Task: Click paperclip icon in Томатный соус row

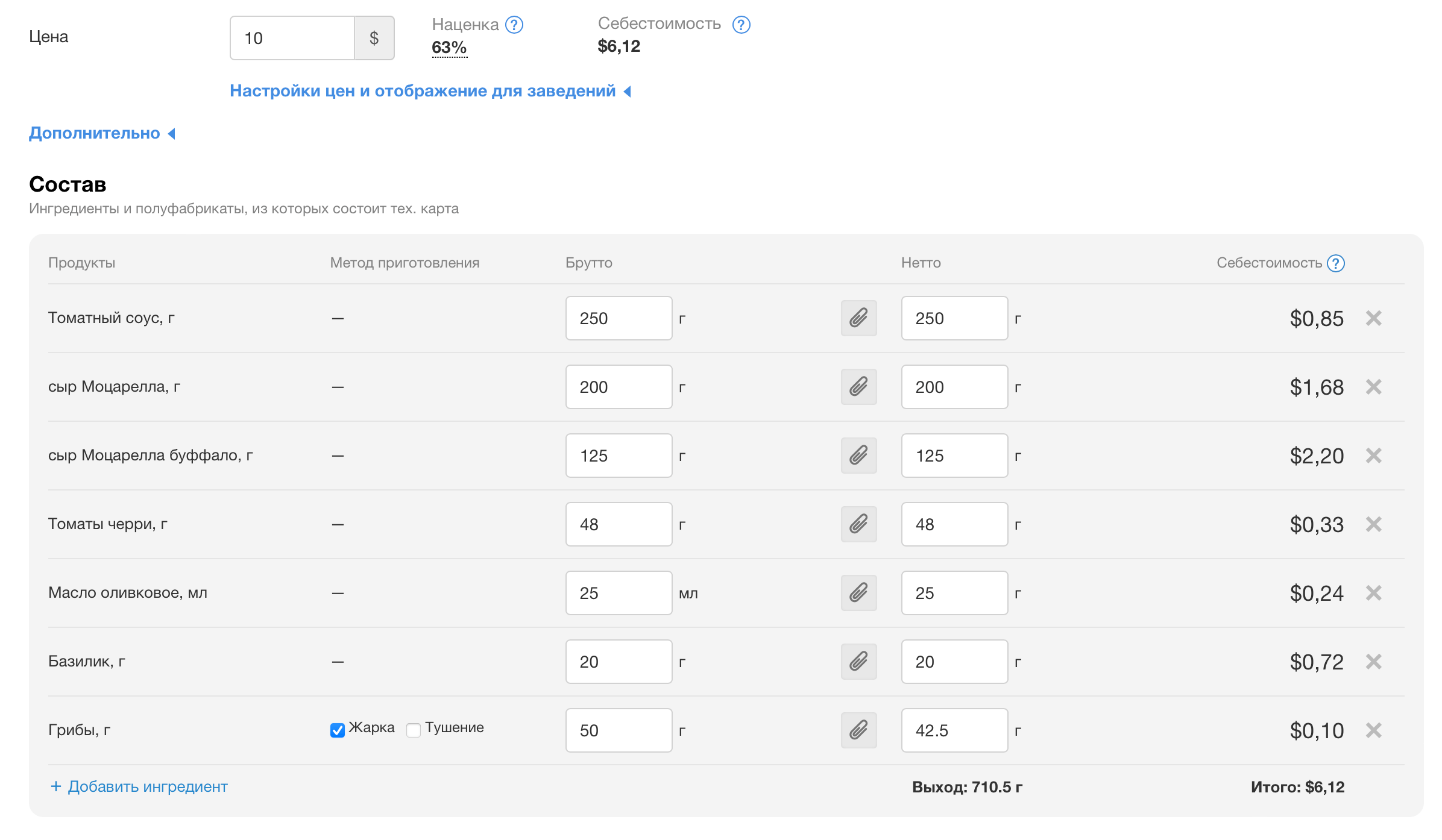Action: (858, 318)
